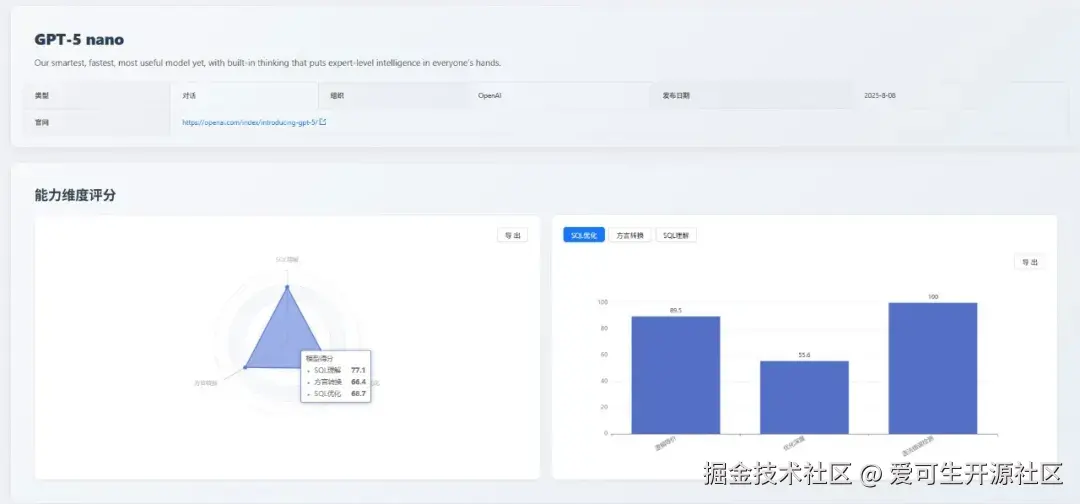This screenshot has height=504, width=1080.
Task: Select the SQL优化 tab
Action: click(x=584, y=235)
